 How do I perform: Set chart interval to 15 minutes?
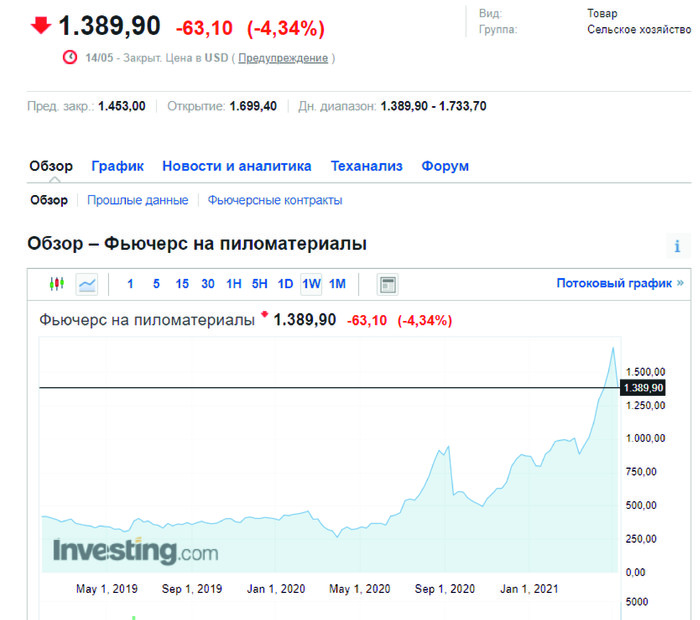(x=182, y=284)
